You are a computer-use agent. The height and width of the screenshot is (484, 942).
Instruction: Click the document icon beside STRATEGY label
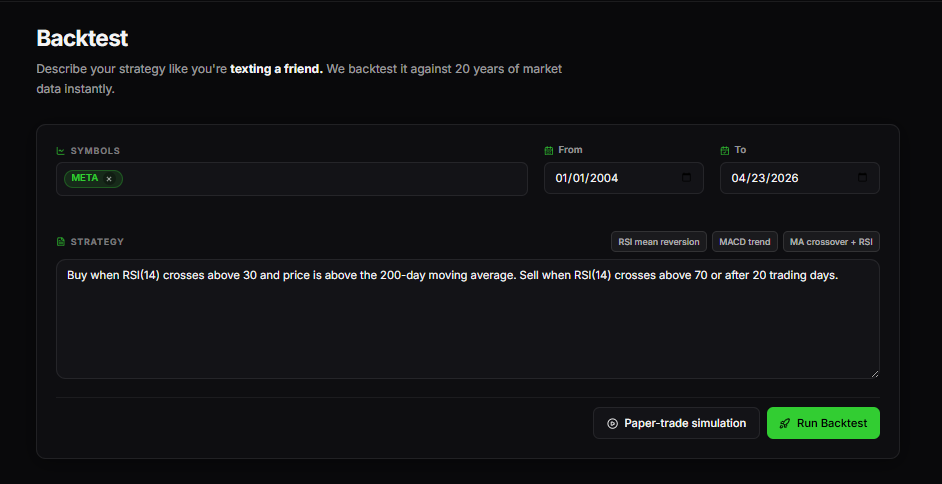[x=61, y=241]
